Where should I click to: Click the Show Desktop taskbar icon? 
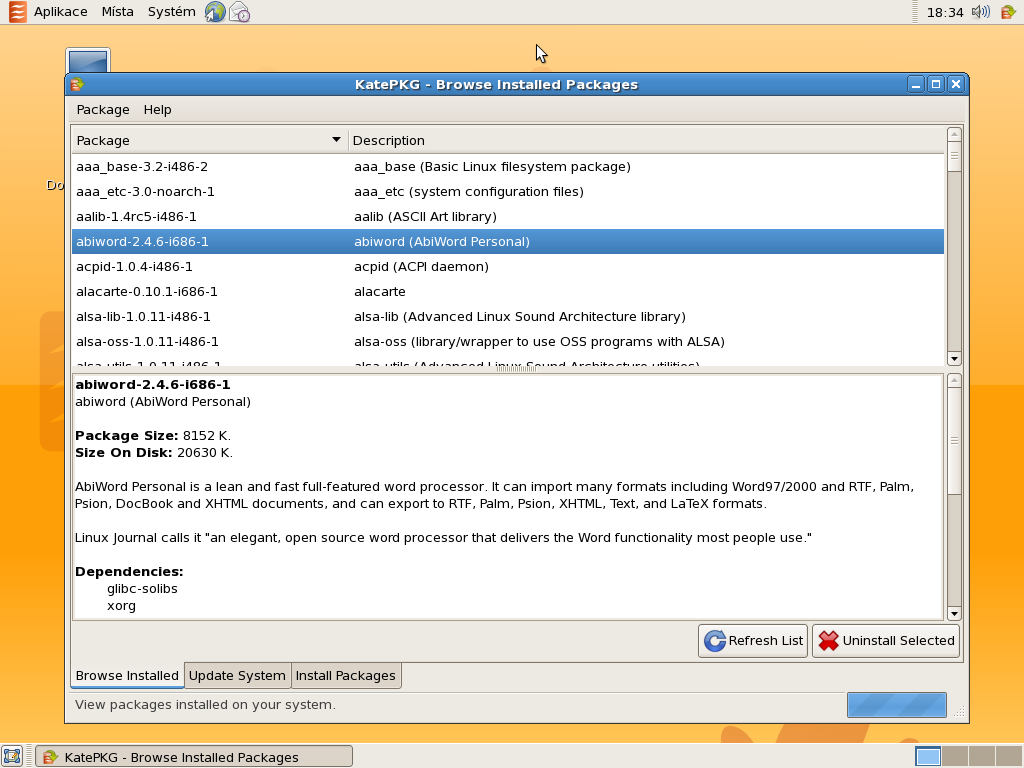pyautogui.click(x=12, y=756)
